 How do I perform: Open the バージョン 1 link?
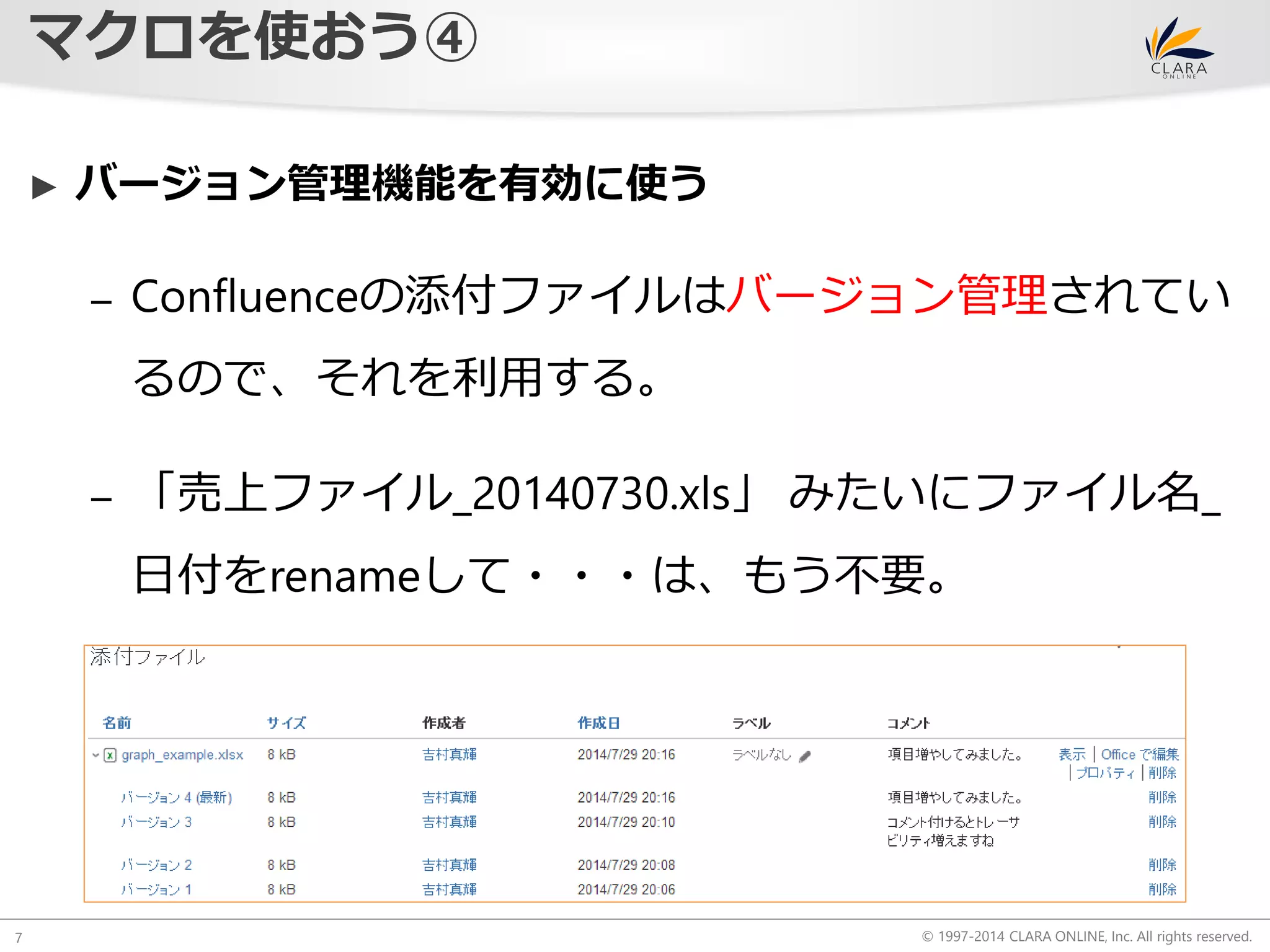156,890
